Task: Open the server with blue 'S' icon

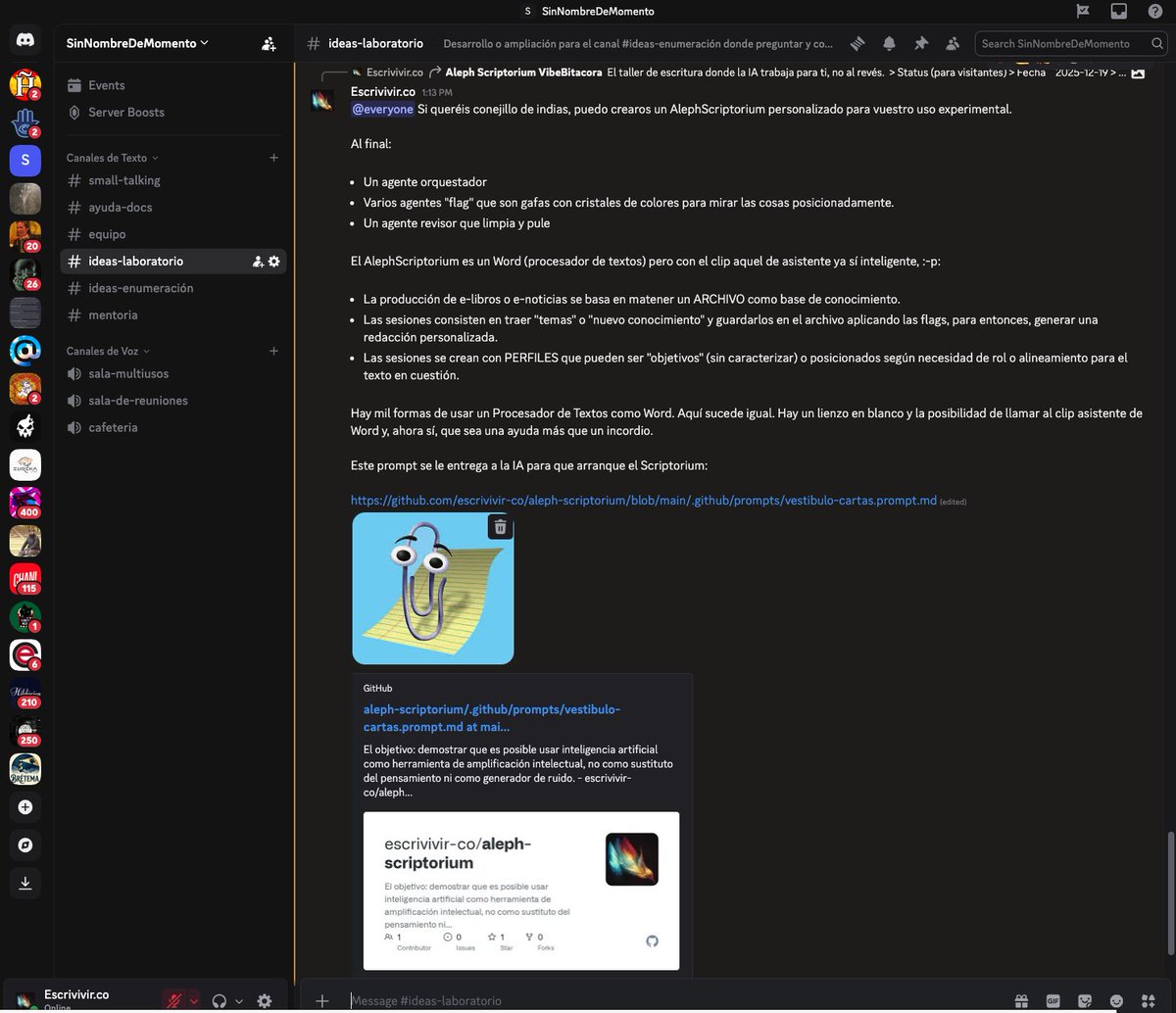Action: click(24, 160)
